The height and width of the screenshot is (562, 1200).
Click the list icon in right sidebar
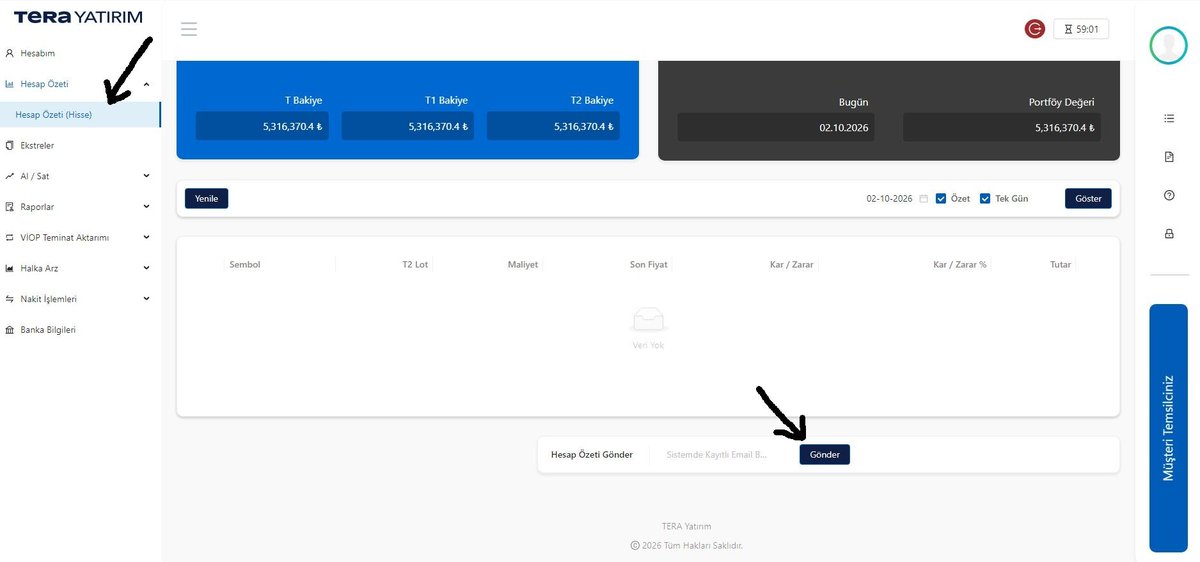[x=1169, y=119]
